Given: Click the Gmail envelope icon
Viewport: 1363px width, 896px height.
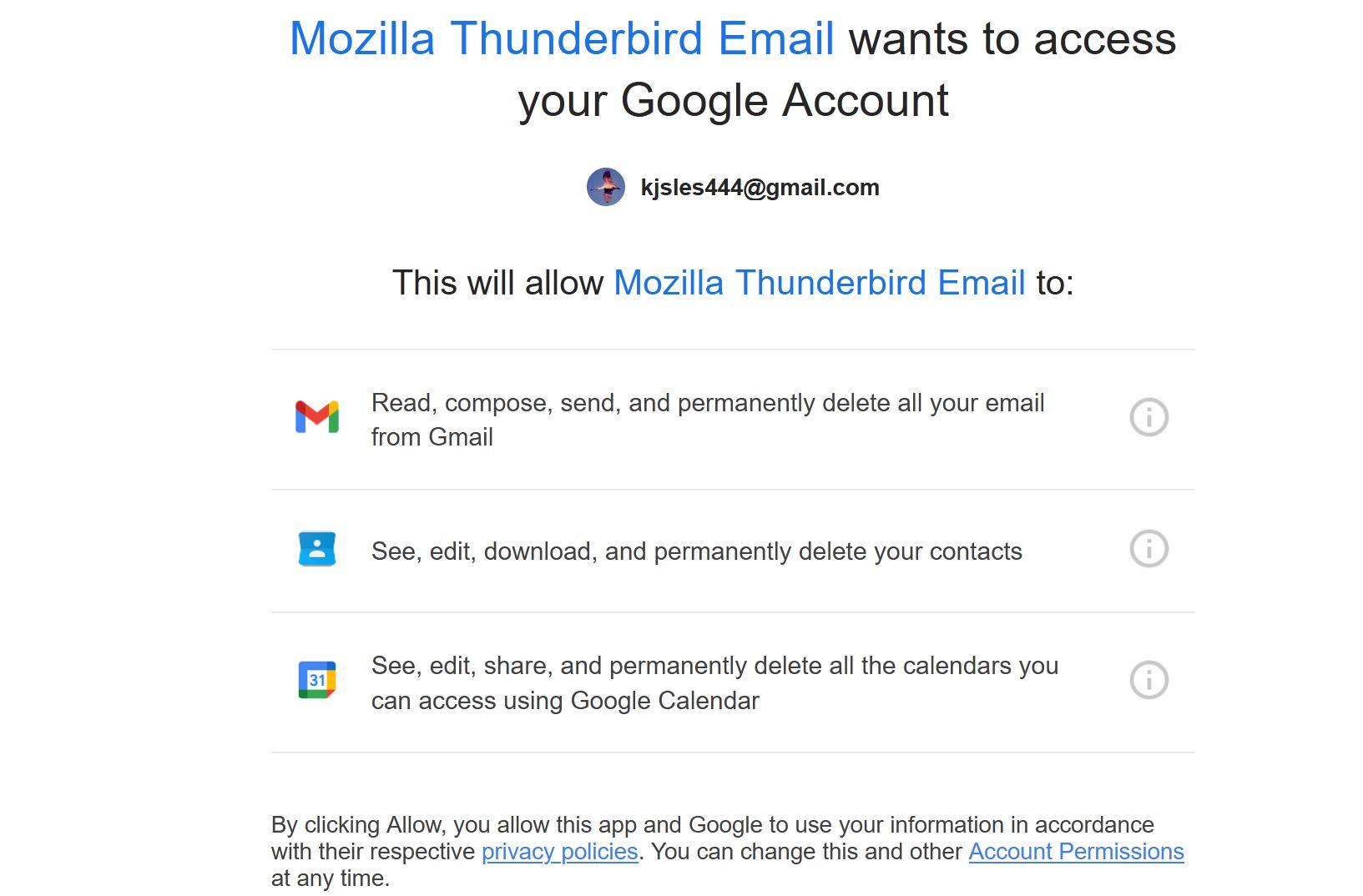Looking at the screenshot, I should click(317, 417).
